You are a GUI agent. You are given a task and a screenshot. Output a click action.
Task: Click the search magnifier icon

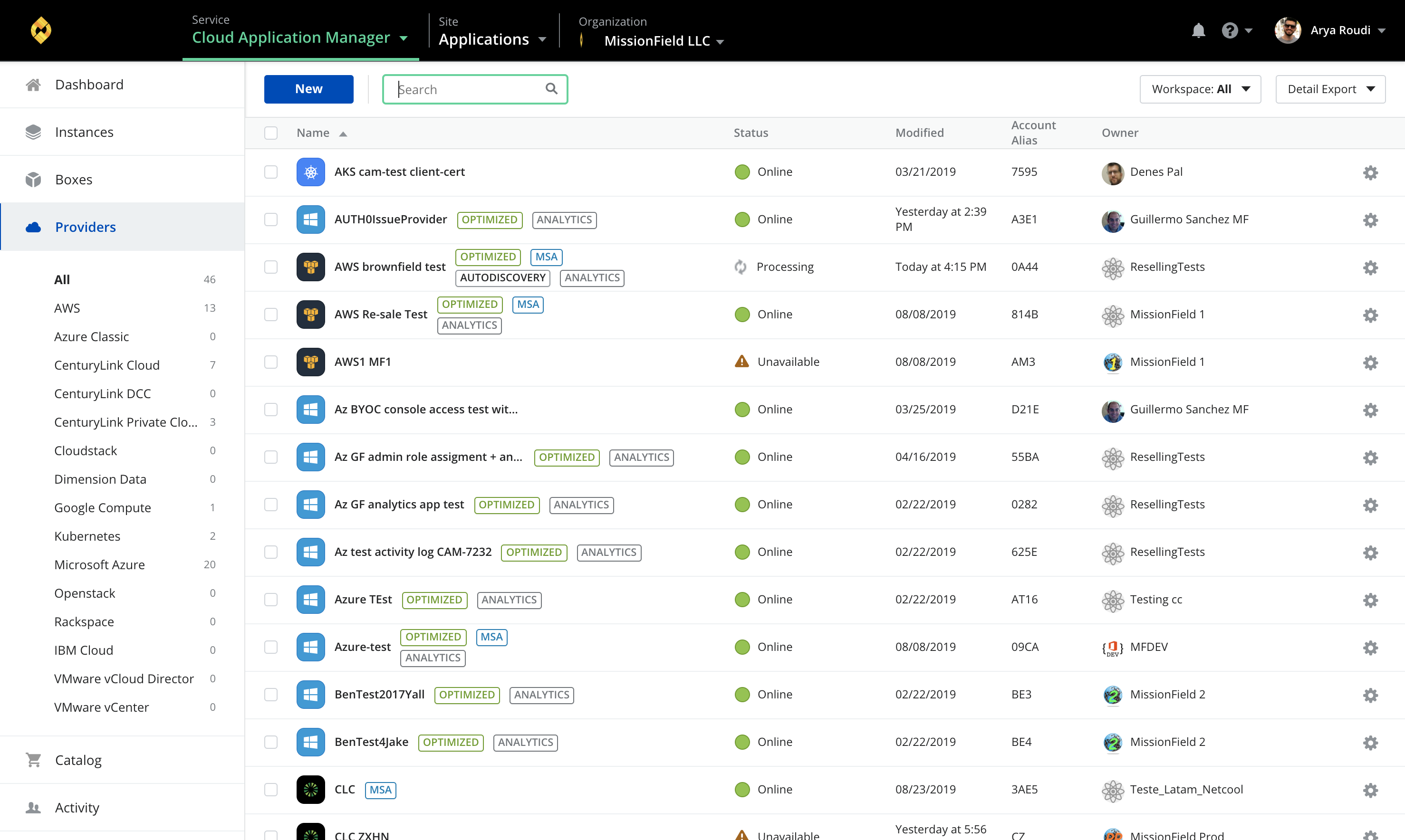click(551, 89)
